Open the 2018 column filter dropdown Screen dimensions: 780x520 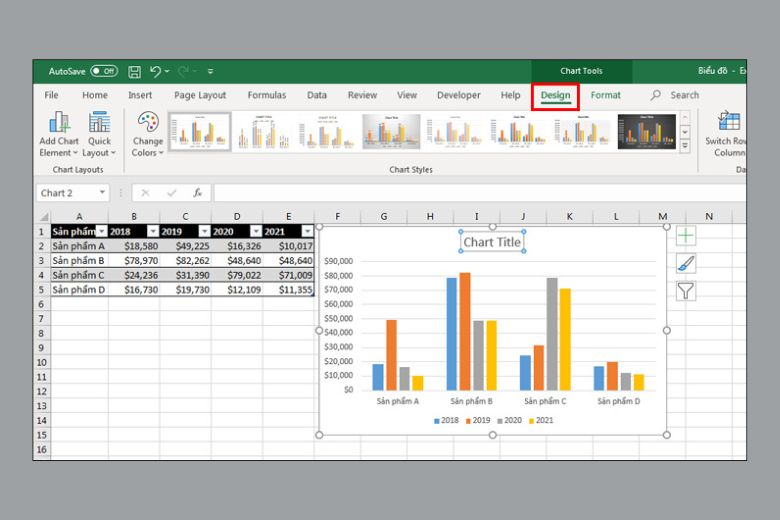(153, 231)
